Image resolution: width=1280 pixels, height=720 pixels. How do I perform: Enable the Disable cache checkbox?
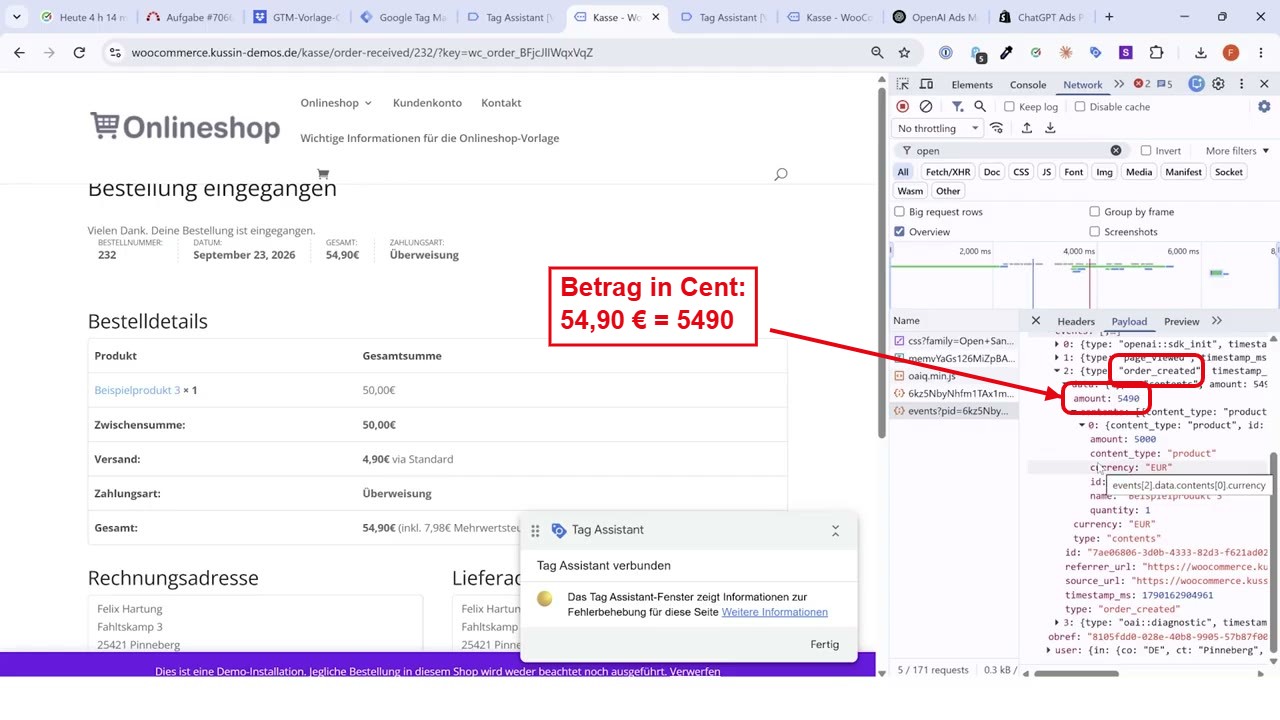tap(1079, 106)
